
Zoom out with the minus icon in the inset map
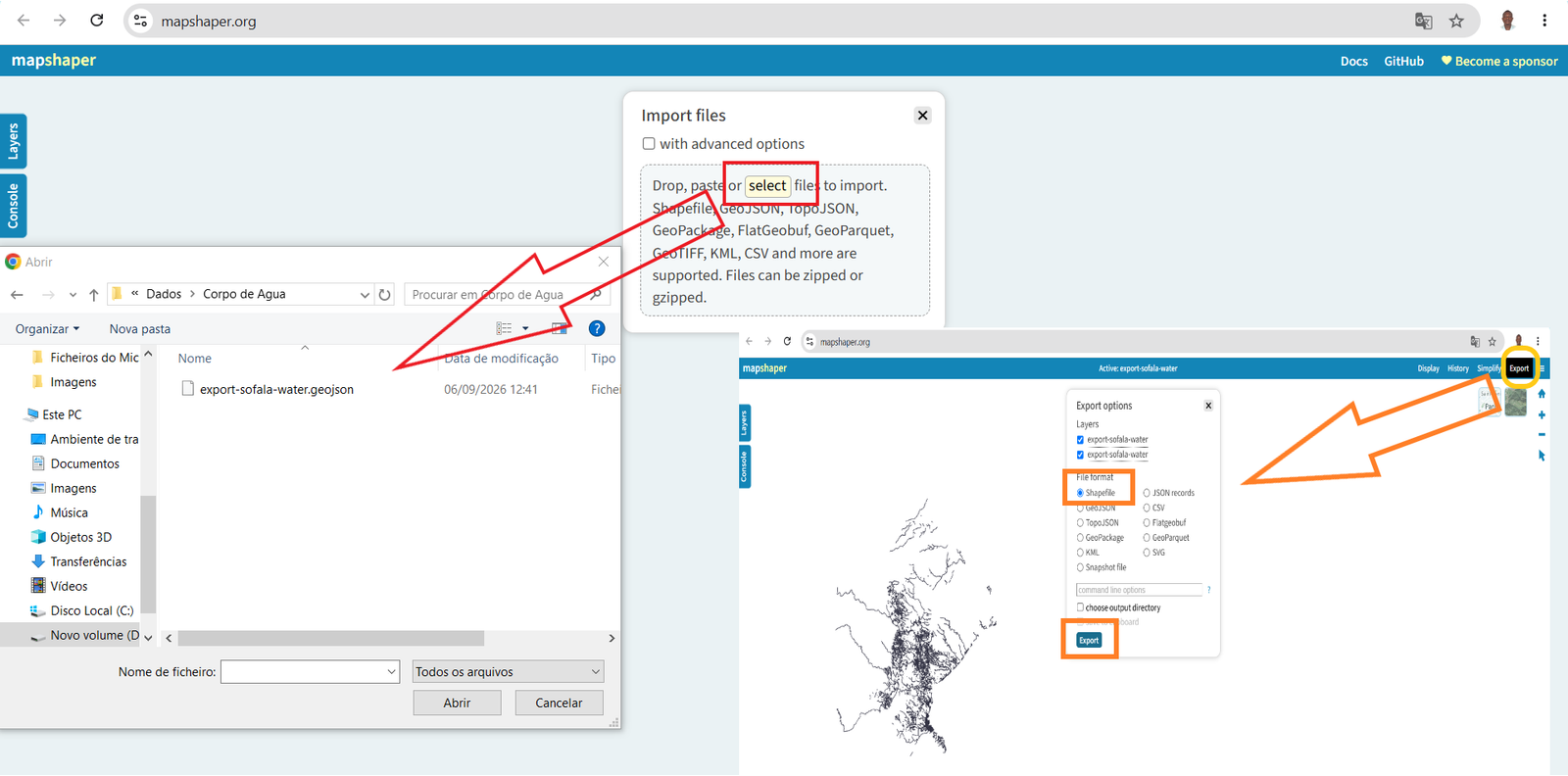point(1542,434)
